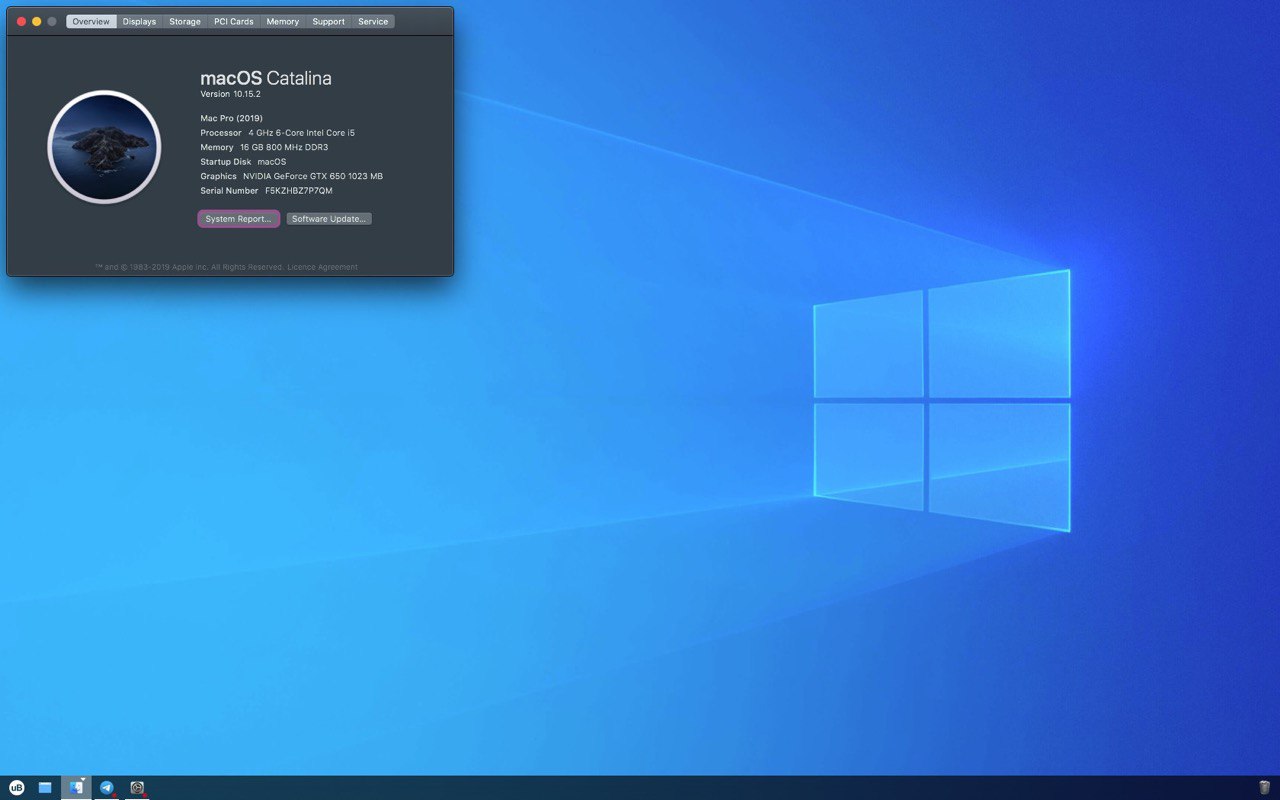Click the NVIDIA GeForce GTX 650 graphics text
Screen dimensions: 1280x800
313,176
